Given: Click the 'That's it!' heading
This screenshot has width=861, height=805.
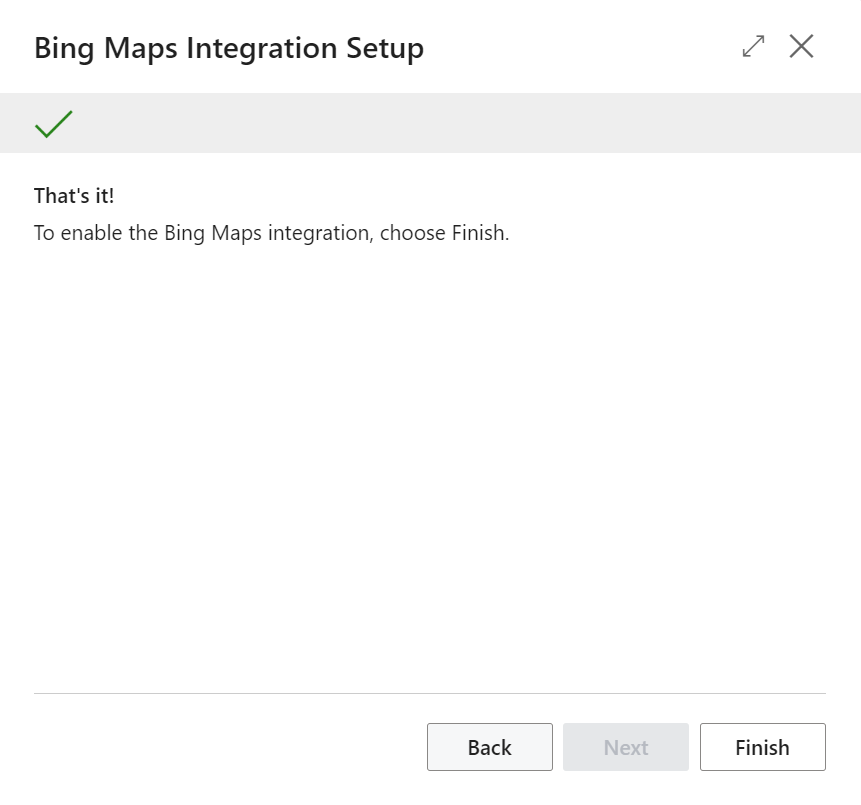Looking at the screenshot, I should pos(74,196).
